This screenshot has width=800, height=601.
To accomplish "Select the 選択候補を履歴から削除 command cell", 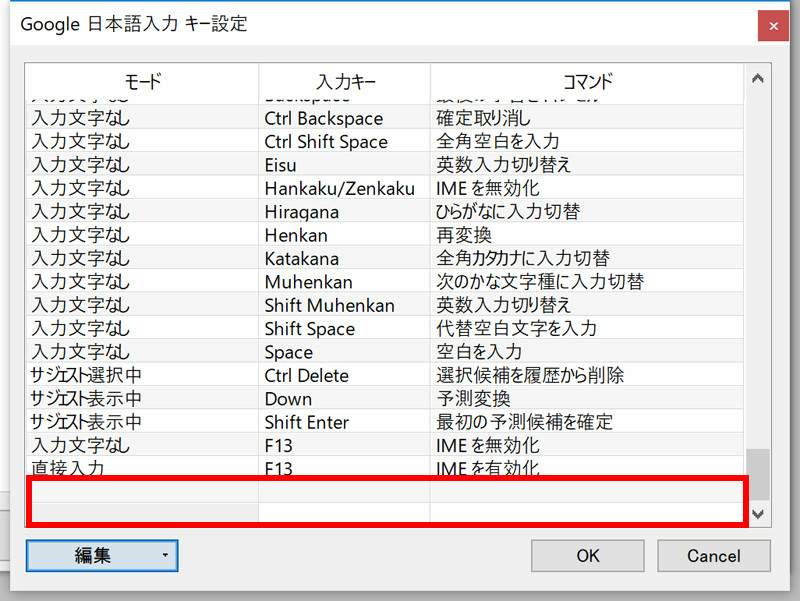I will click(587, 375).
